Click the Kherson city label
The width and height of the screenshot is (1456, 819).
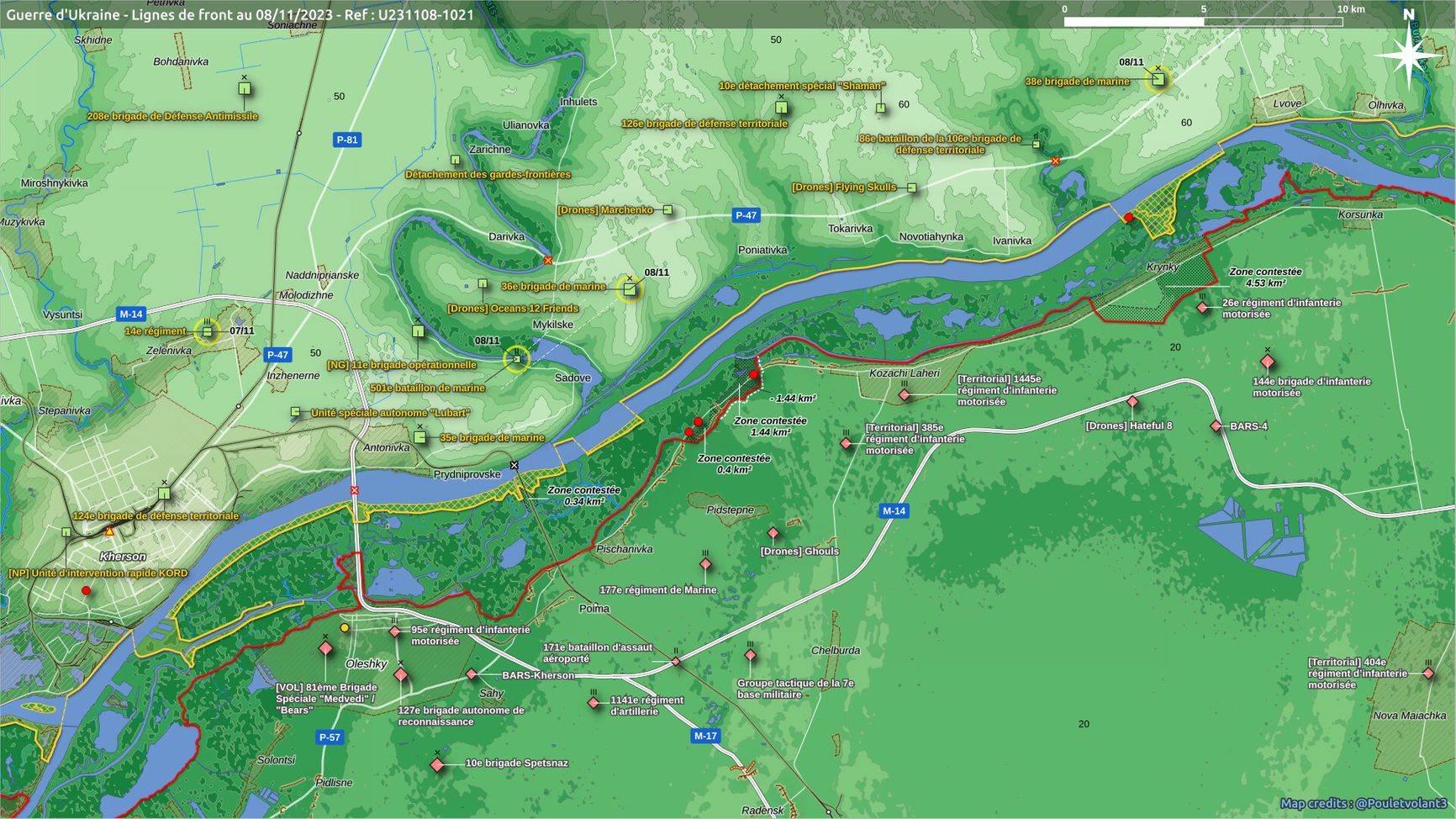point(123,557)
